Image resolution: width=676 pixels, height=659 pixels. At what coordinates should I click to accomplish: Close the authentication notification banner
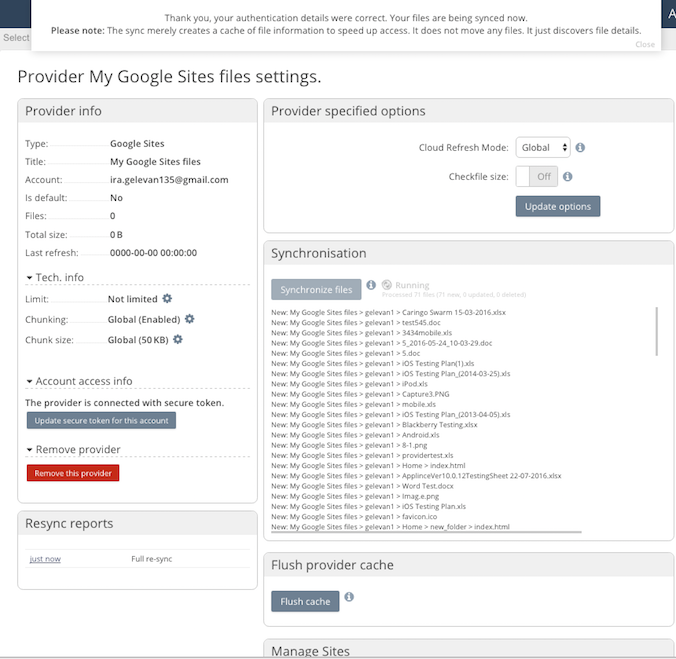(x=645, y=44)
